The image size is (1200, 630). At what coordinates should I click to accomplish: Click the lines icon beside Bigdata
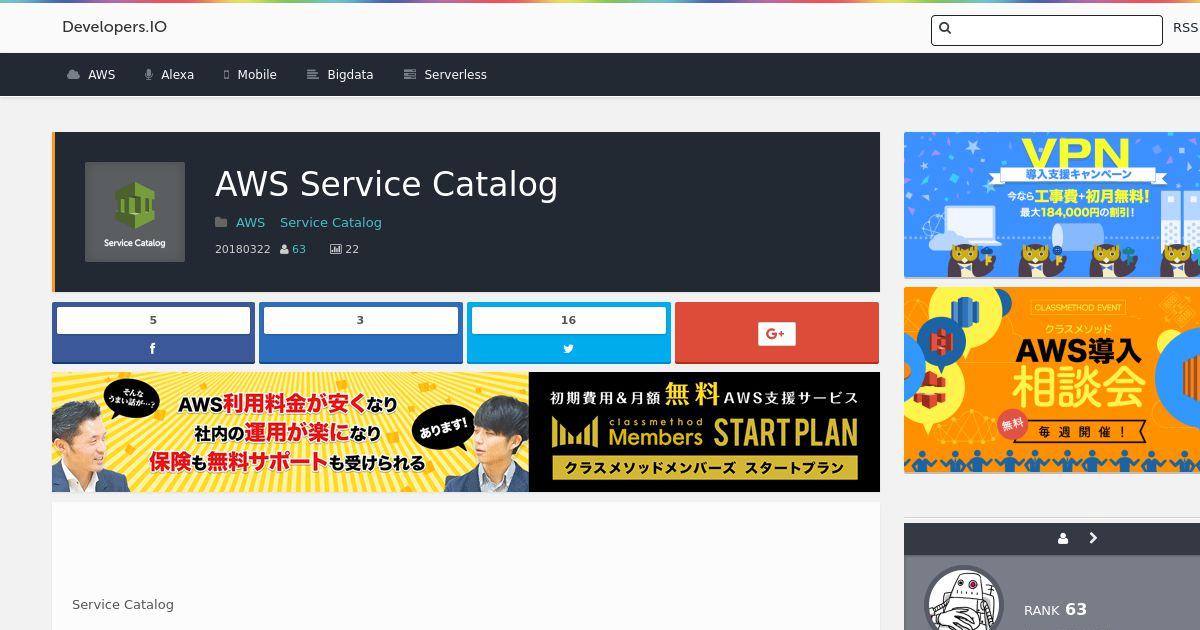point(312,75)
